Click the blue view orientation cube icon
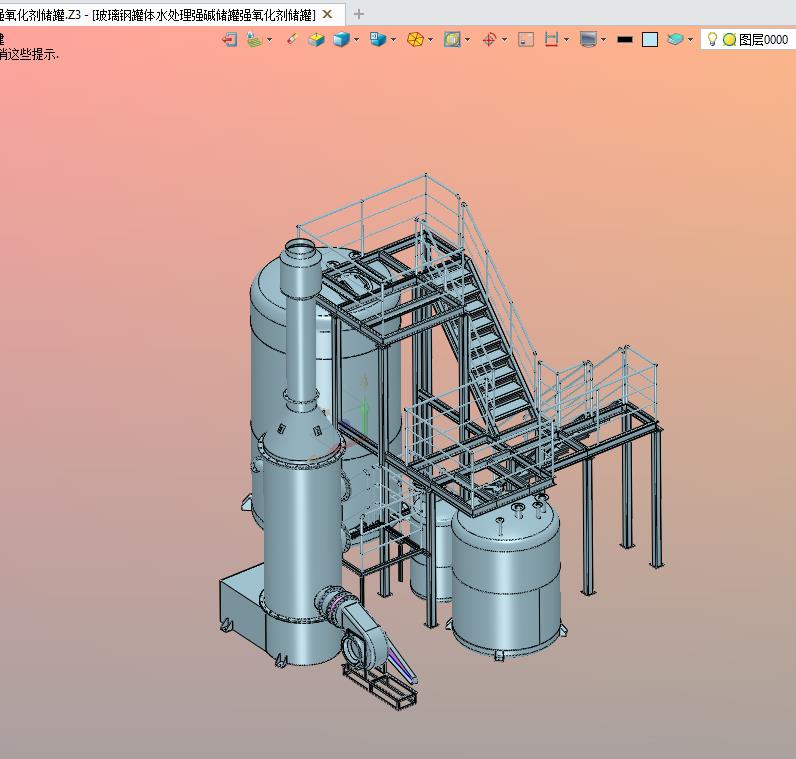 click(x=378, y=40)
